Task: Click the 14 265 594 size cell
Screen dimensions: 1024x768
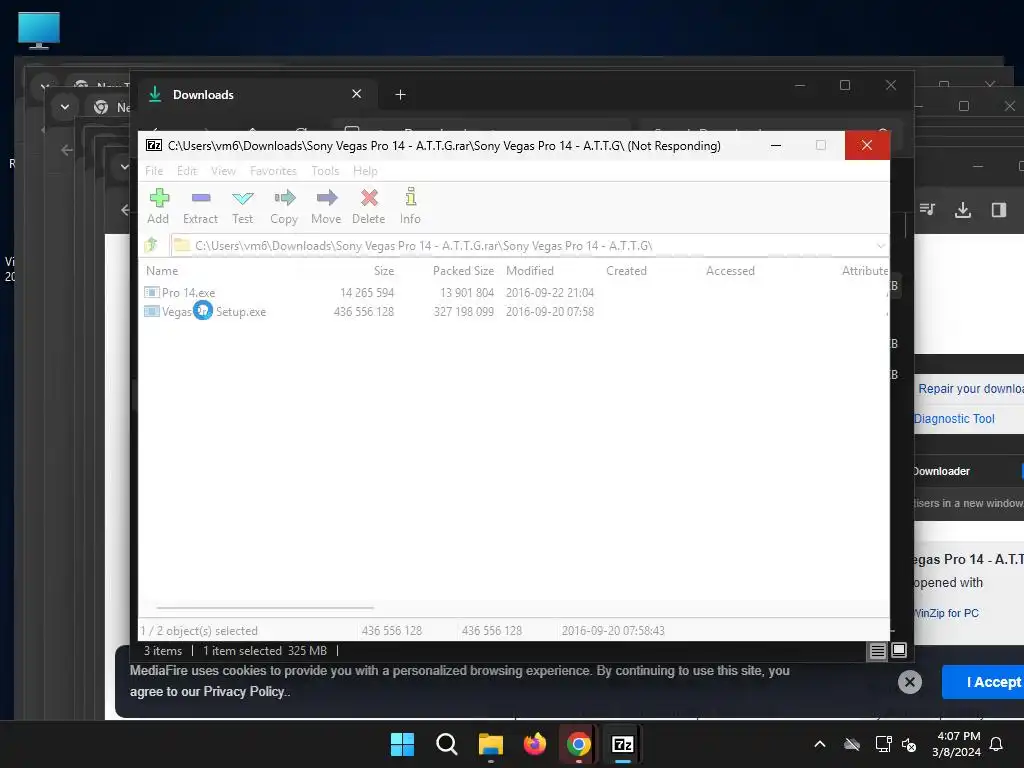Action: tap(367, 293)
